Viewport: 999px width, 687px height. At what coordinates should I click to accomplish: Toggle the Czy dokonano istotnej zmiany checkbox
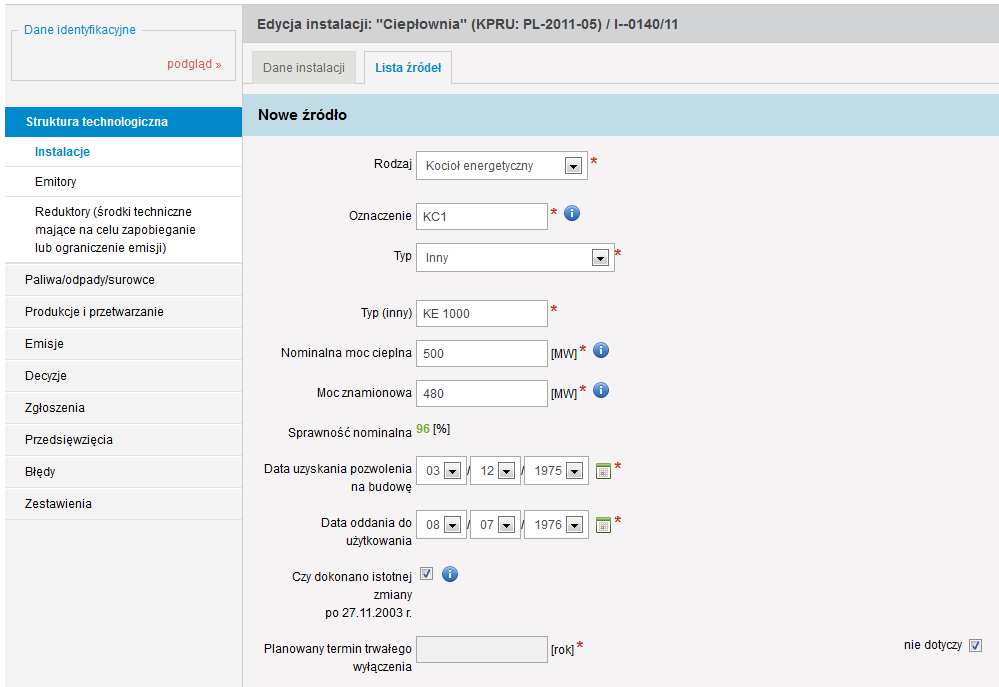point(426,574)
